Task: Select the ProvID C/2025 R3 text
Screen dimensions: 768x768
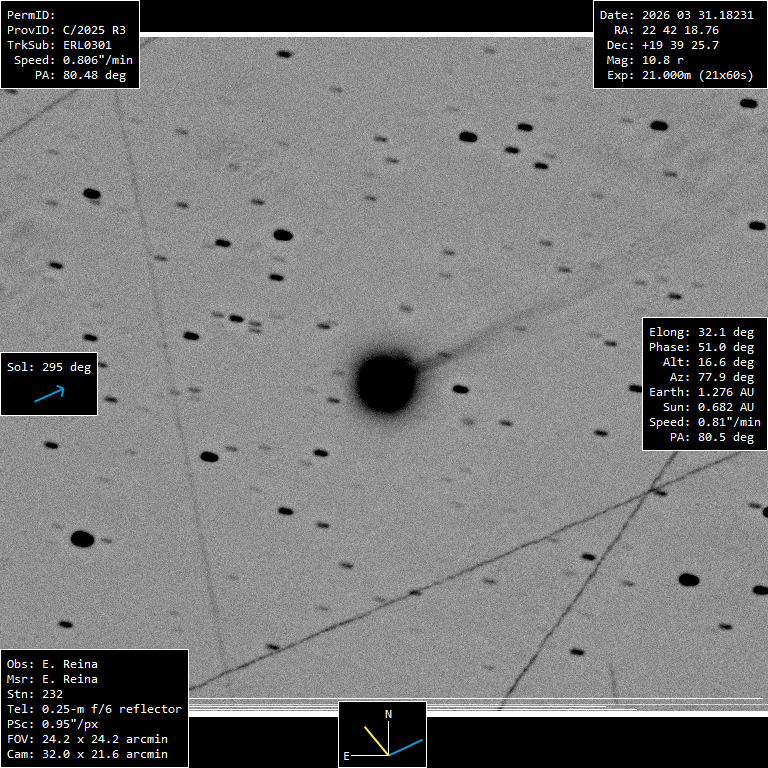Action: pyautogui.click(x=66, y=30)
